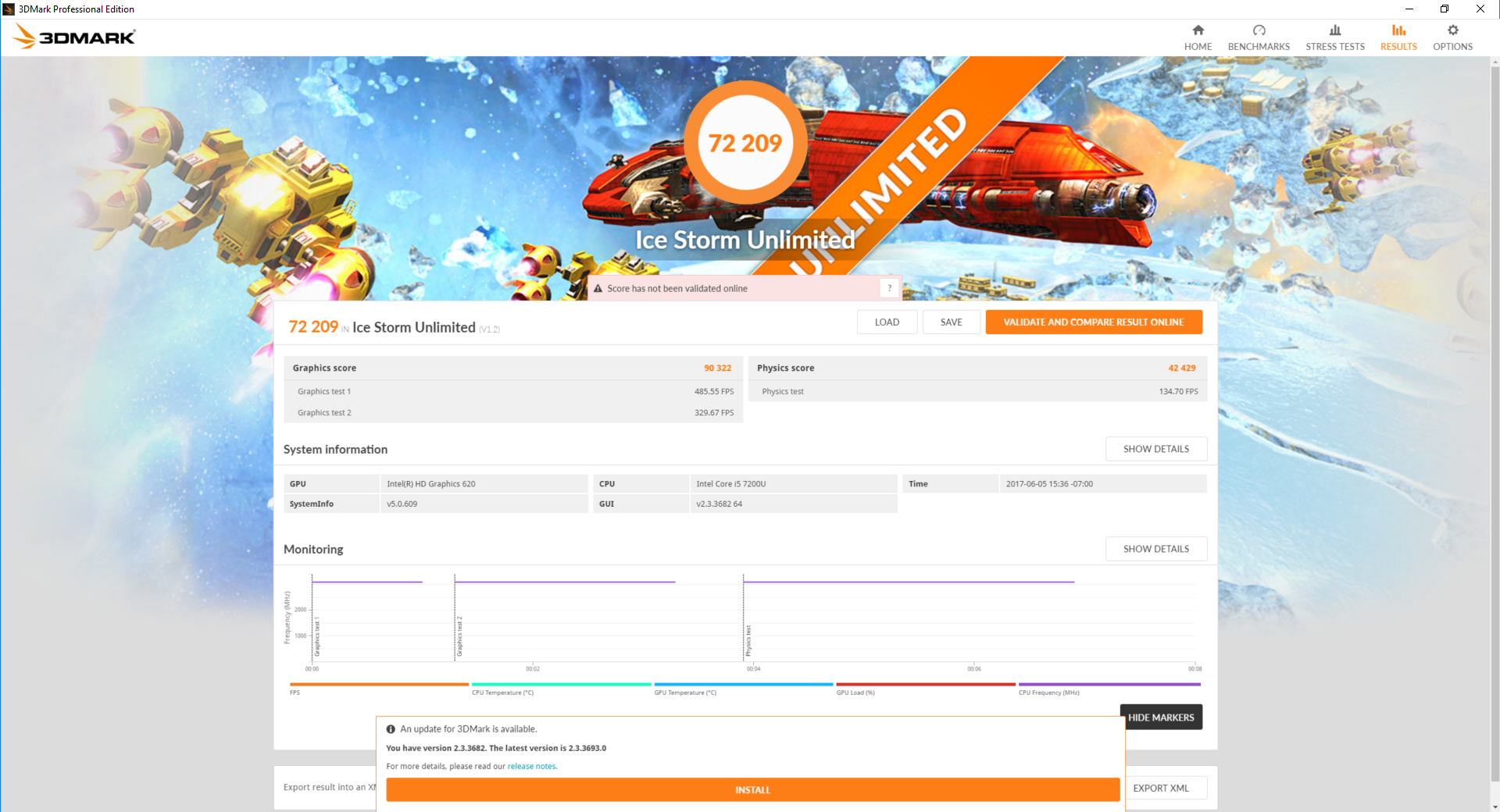Click the Graphics test 1 FPS row

click(x=515, y=391)
